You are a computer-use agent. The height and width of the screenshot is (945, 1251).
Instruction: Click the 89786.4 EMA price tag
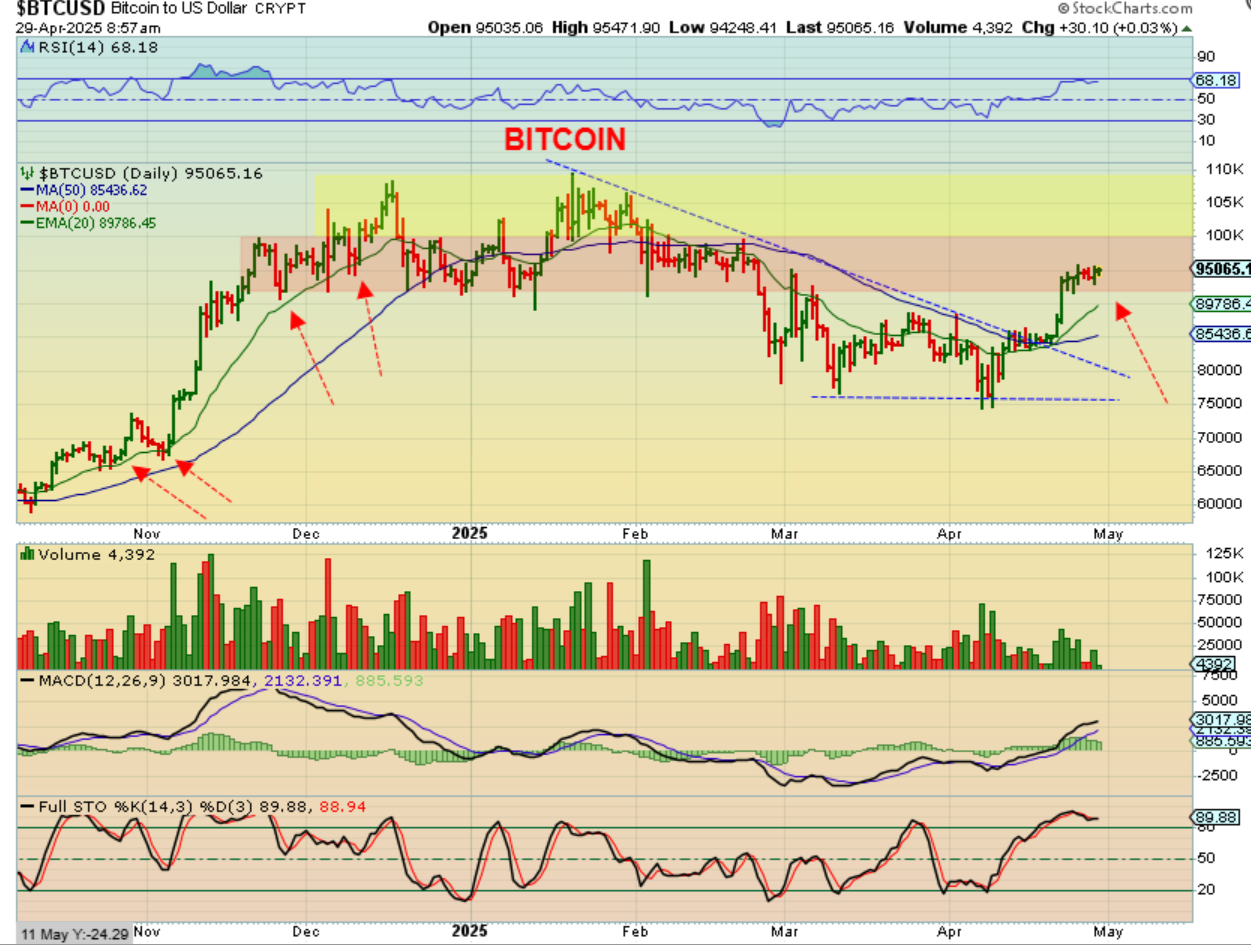(x=1221, y=302)
